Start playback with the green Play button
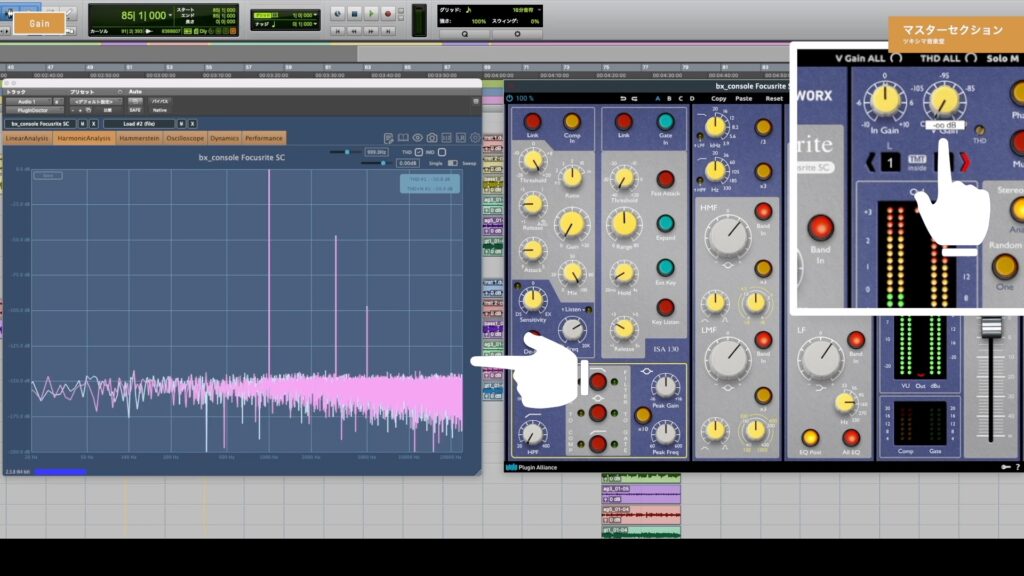This screenshot has width=1024, height=576. click(371, 13)
